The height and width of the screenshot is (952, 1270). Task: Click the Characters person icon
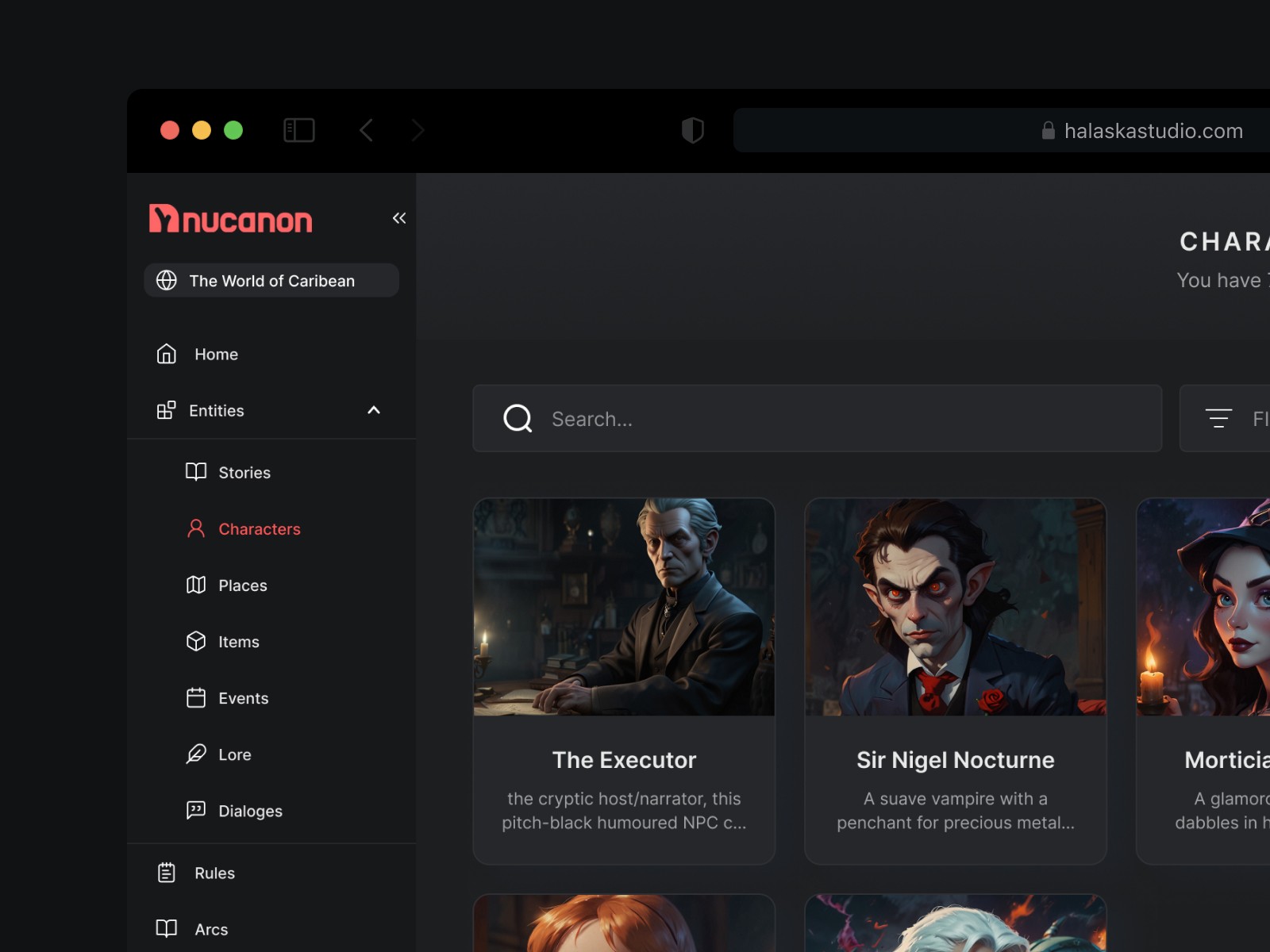coord(196,528)
